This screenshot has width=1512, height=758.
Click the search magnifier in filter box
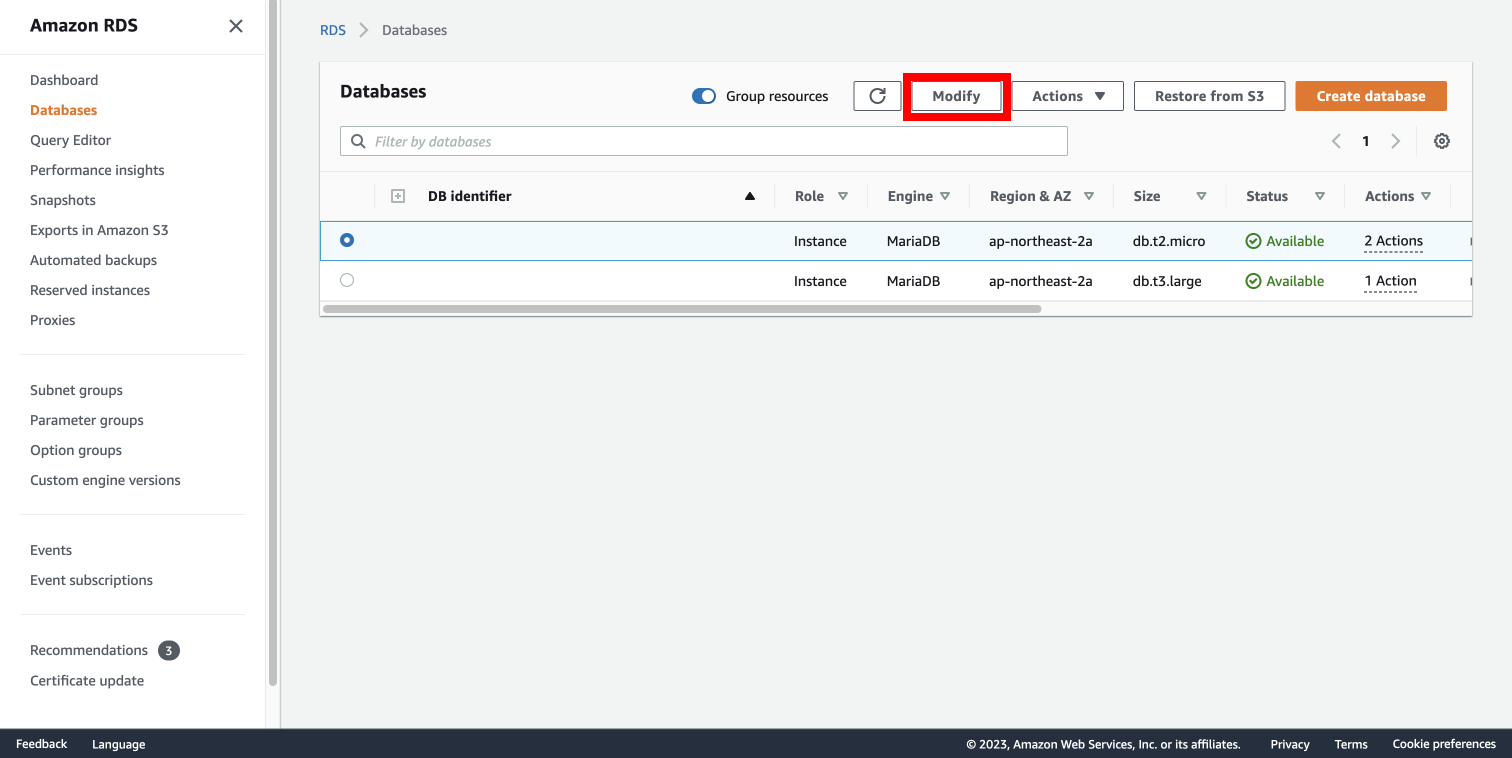pyautogui.click(x=358, y=141)
